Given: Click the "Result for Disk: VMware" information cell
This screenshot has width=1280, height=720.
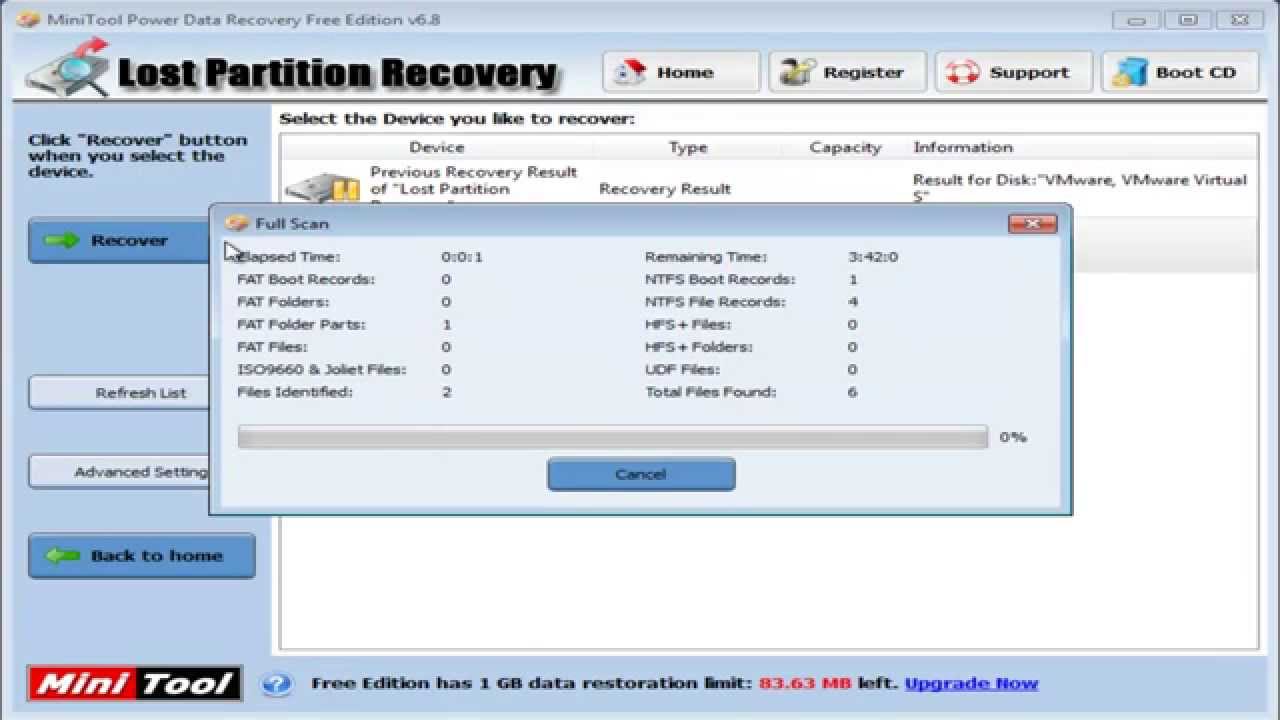Looking at the screenshot, I should 1080,188.
